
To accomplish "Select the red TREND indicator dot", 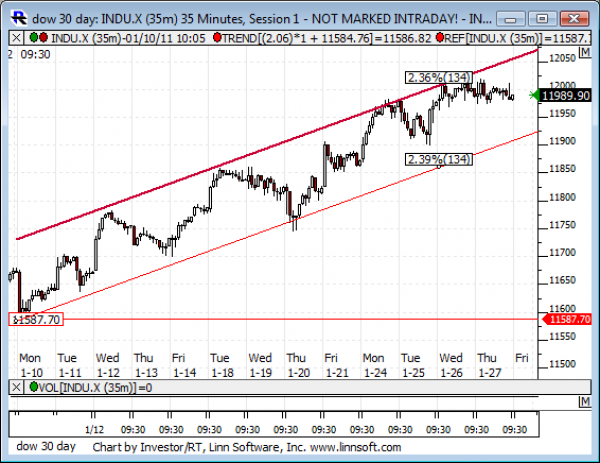I will click(x=217, y=37).
